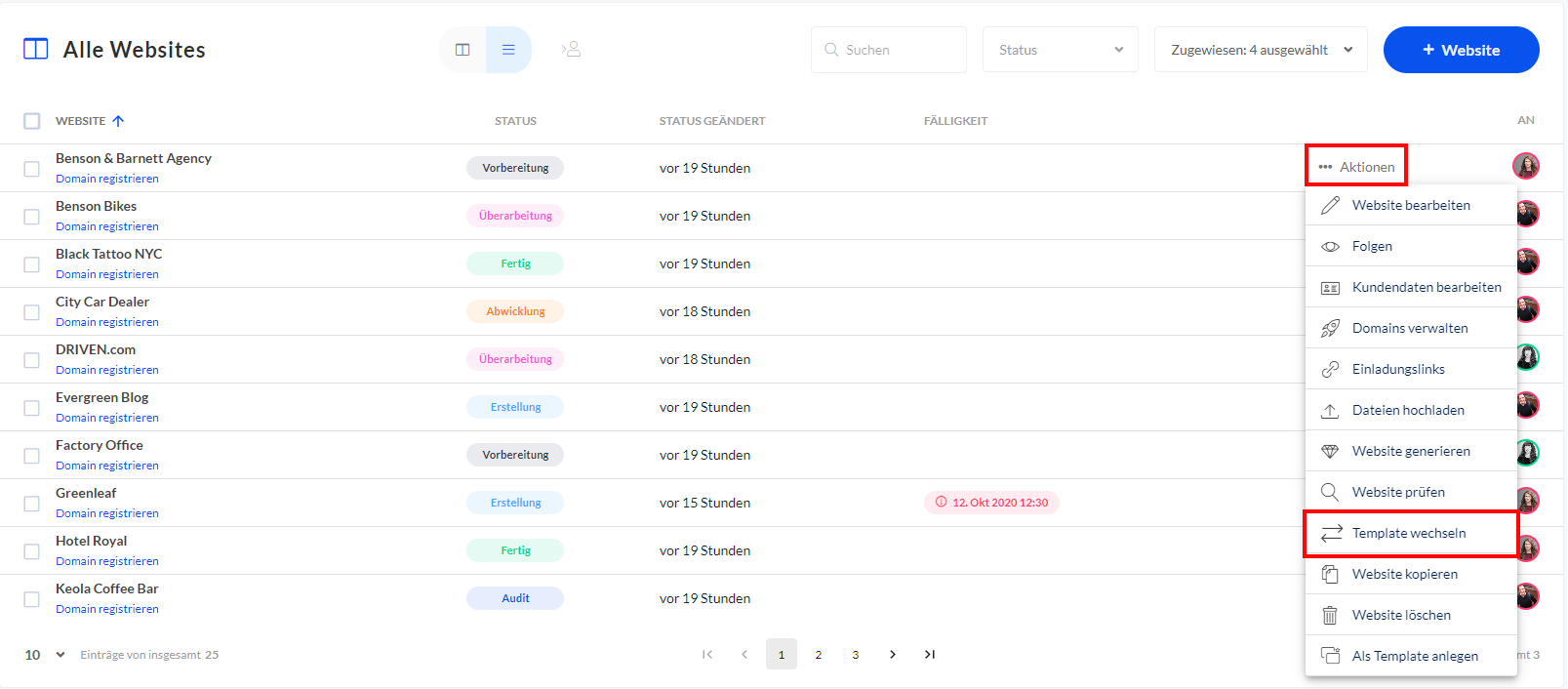
Task: Open the Status filter dropdown
Action: tap(1061, 50)
